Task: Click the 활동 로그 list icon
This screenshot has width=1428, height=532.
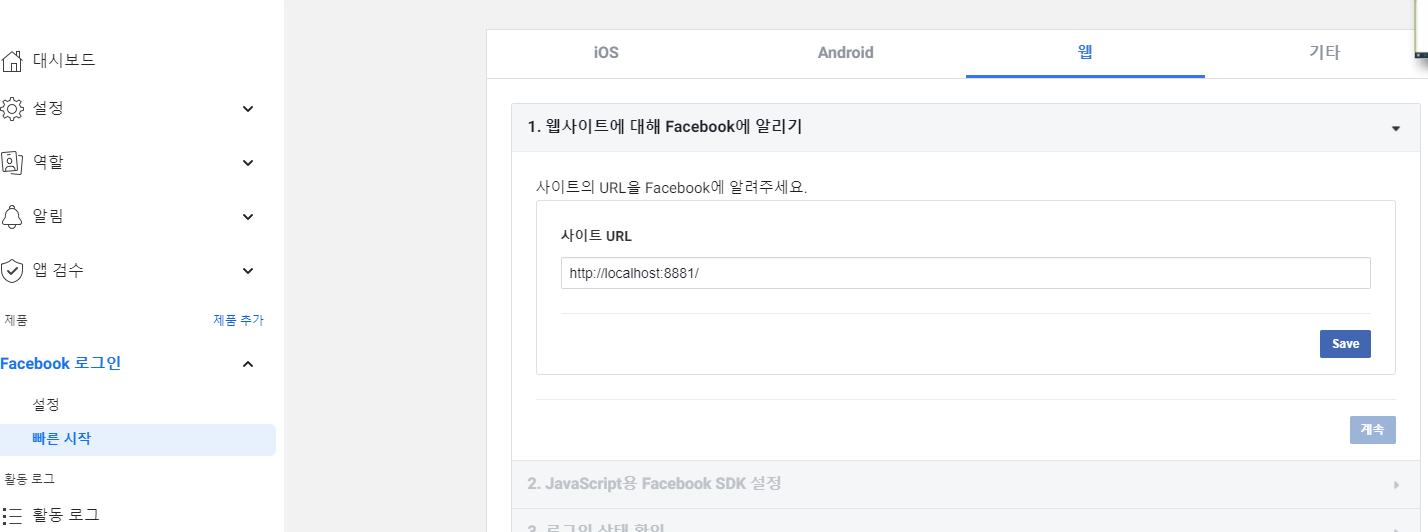Action: tap(11, 516)
